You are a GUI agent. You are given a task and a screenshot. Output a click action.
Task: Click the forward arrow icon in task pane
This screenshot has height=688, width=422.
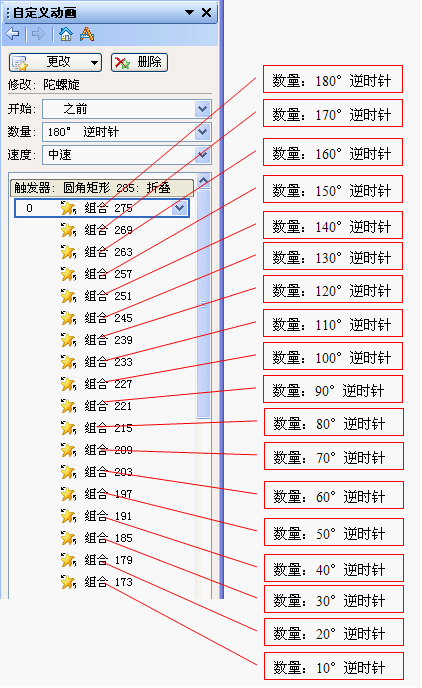point(39,34)
